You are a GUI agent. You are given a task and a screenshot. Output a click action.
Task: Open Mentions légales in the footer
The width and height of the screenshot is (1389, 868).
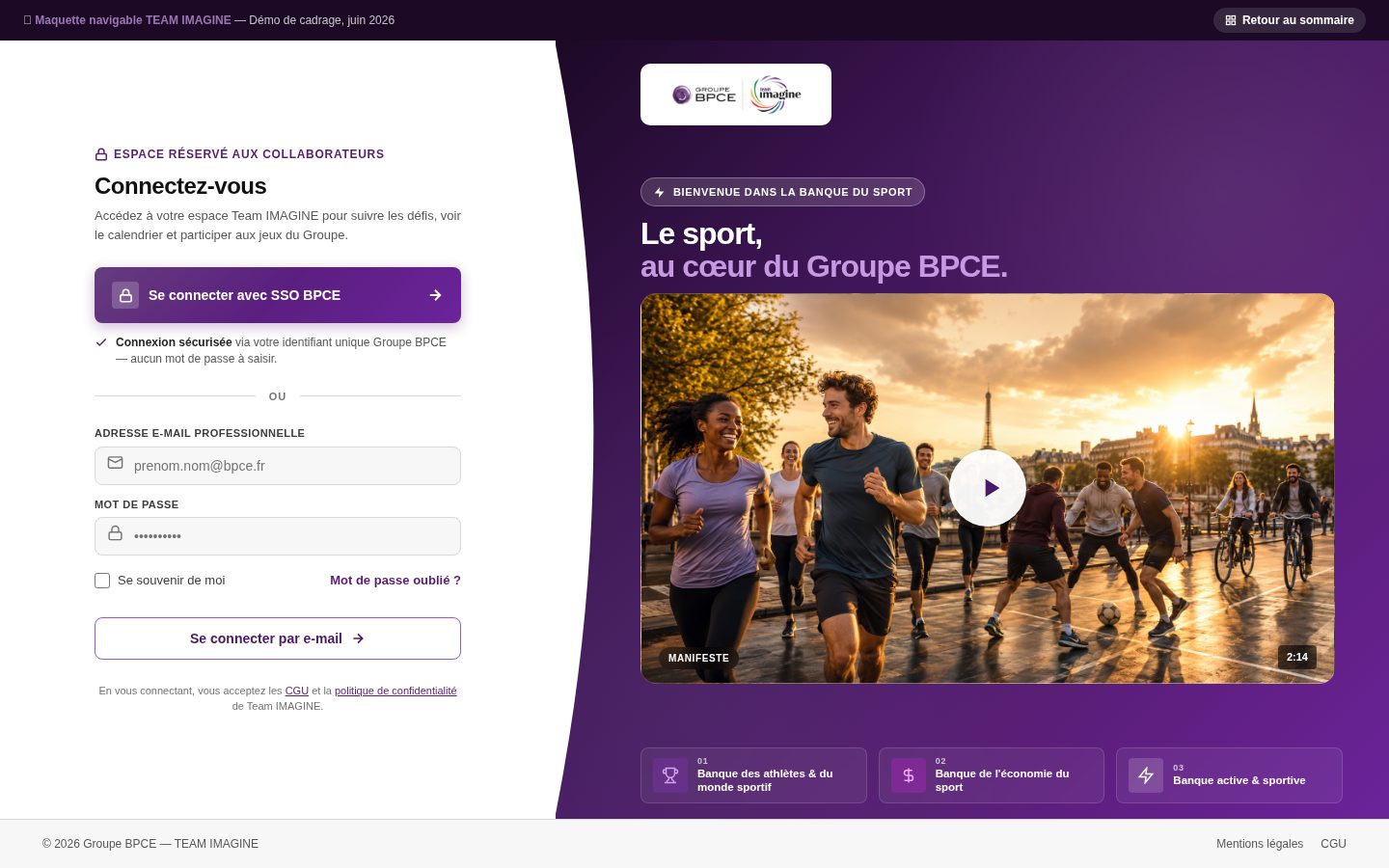1260,844
